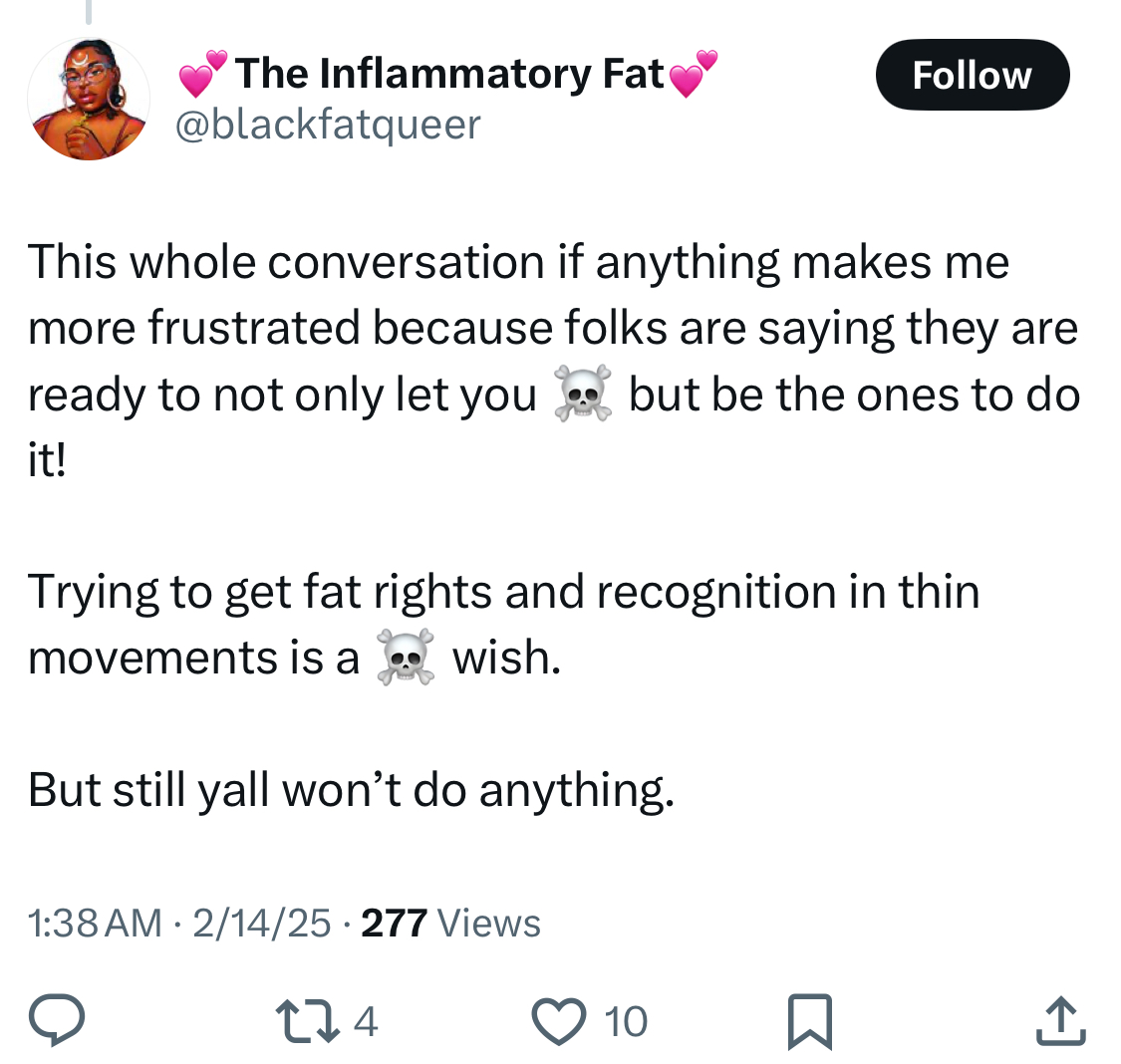Click the pink hearts emoji after 'Fat'

click(694, 74)
